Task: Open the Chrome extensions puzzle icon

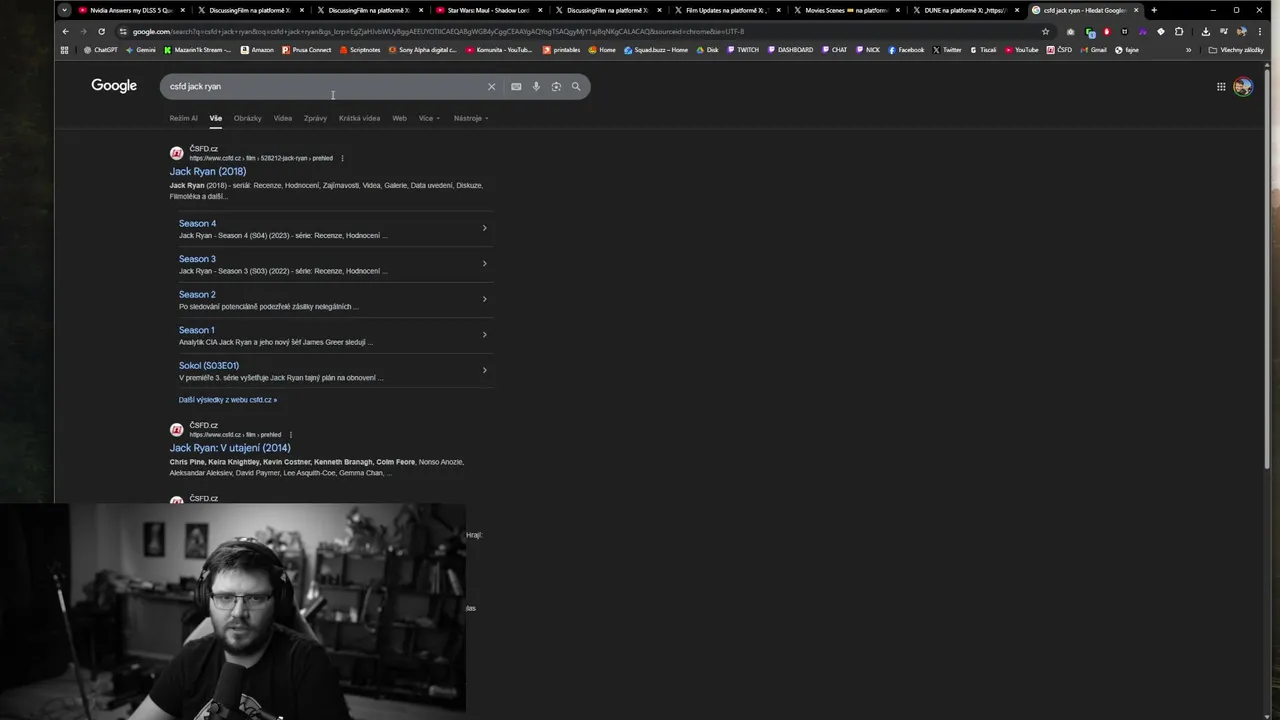Action: (1179, 31)
